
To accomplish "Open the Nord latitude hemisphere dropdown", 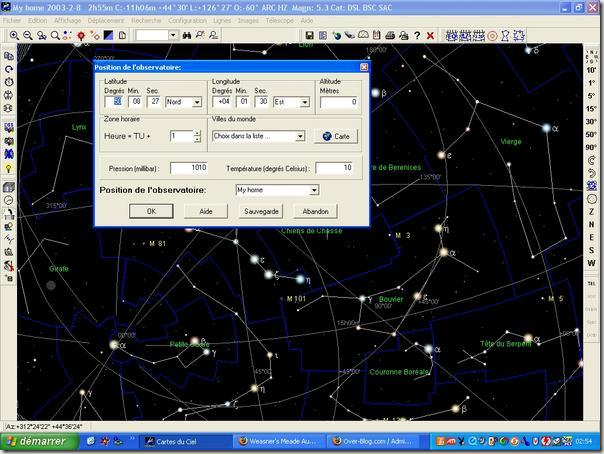I will point(197,102).
